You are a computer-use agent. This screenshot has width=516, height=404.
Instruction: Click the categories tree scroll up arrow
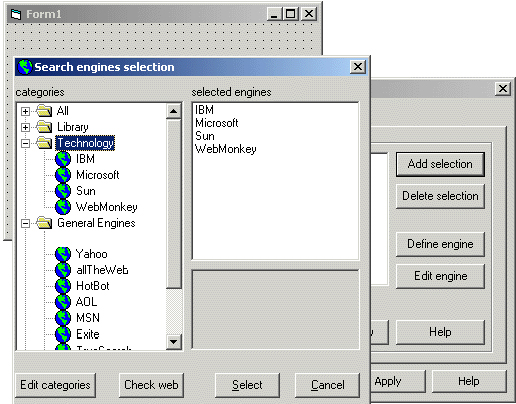point(174,111)
